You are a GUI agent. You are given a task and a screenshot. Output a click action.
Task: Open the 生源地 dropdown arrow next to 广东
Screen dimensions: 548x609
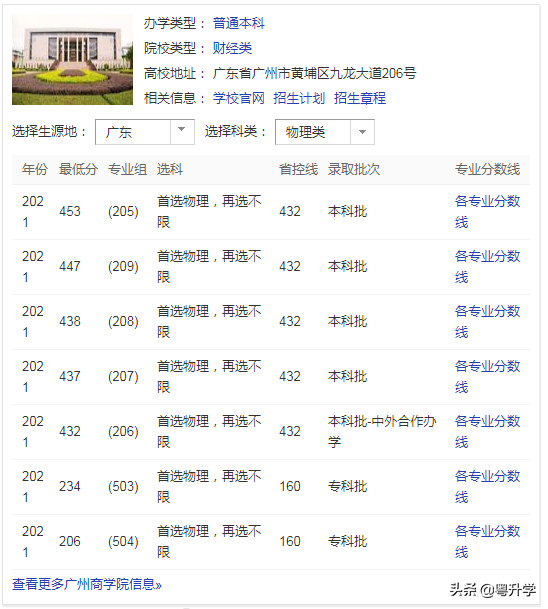(x=182, y=132)
